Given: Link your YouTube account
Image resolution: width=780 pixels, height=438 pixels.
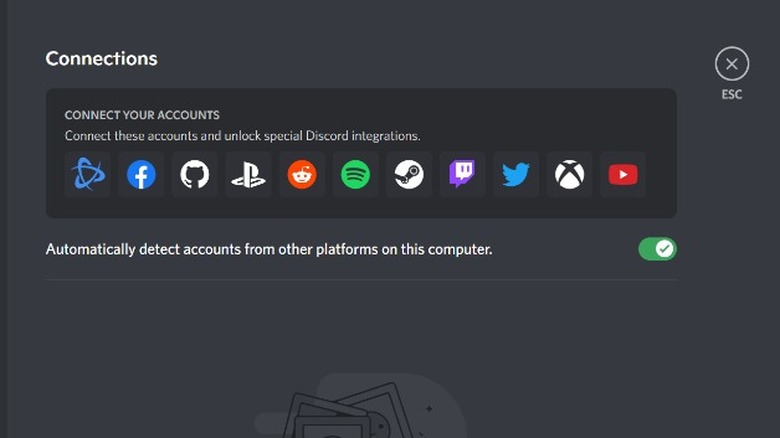Looking at the screenshot, I should click(x=623, y=175).
